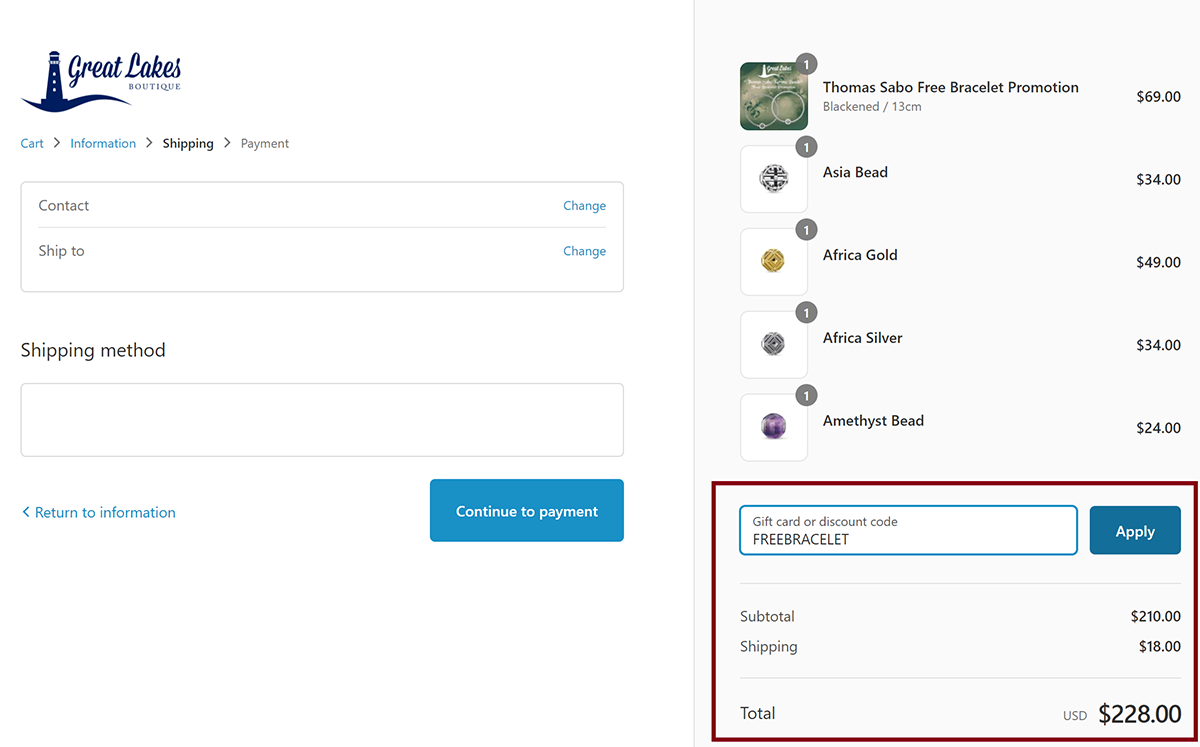Open the Information breadcrumb step
This screenshot has width=1200, height=747.
click(x=103, y=144)
